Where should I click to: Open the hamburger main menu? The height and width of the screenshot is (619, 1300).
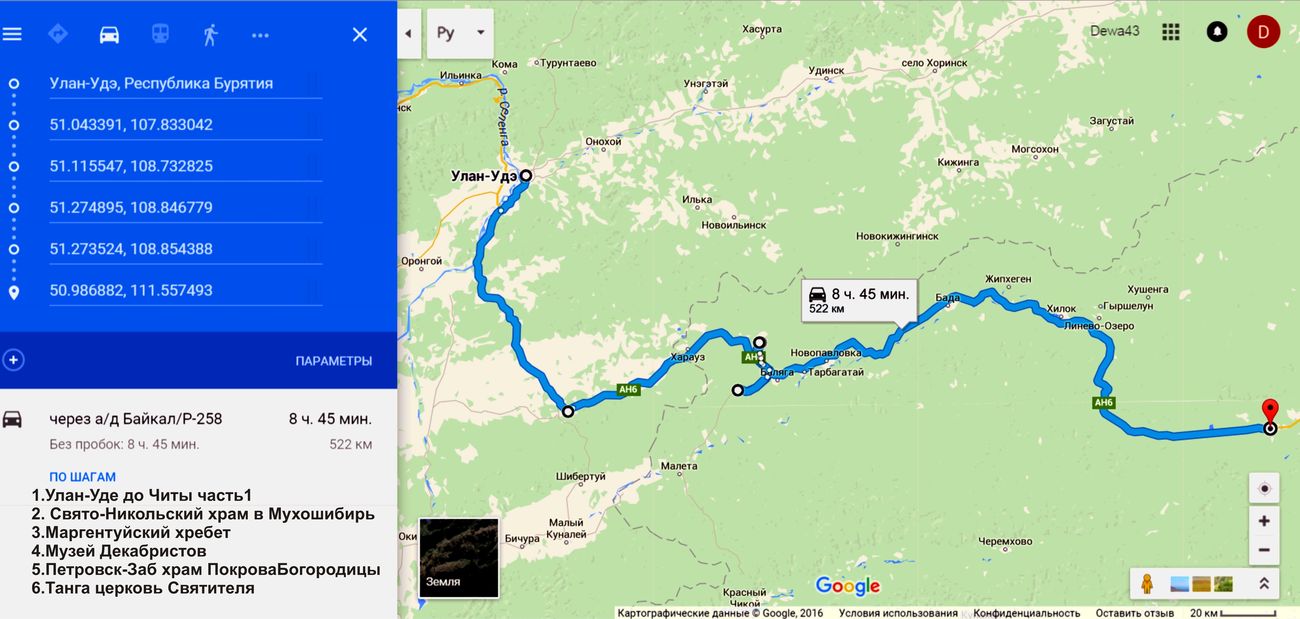[x=12, y=34]
